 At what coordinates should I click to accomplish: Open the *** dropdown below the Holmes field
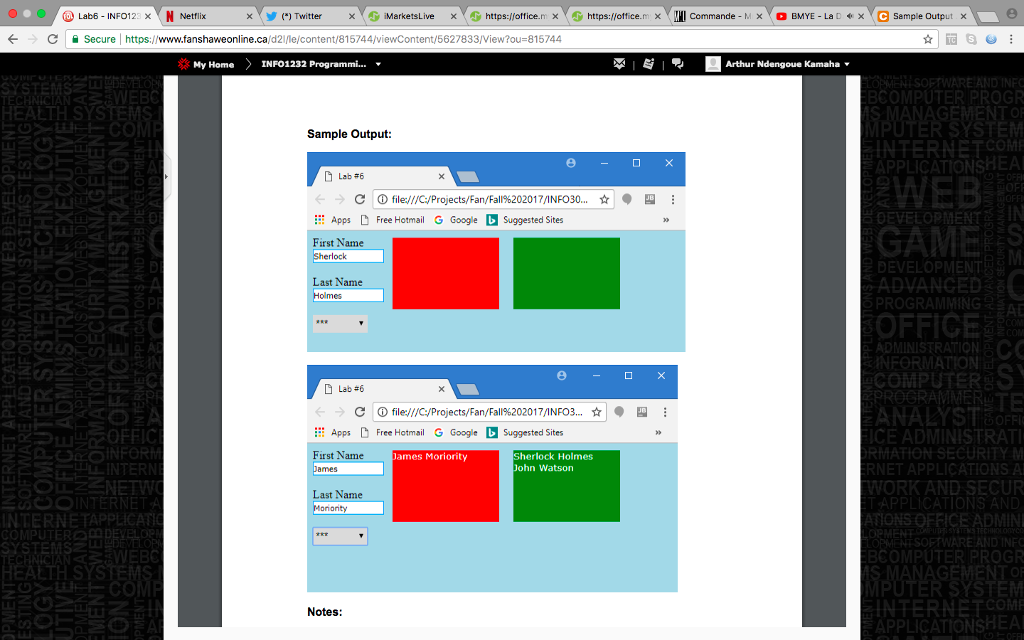(340, 323)
